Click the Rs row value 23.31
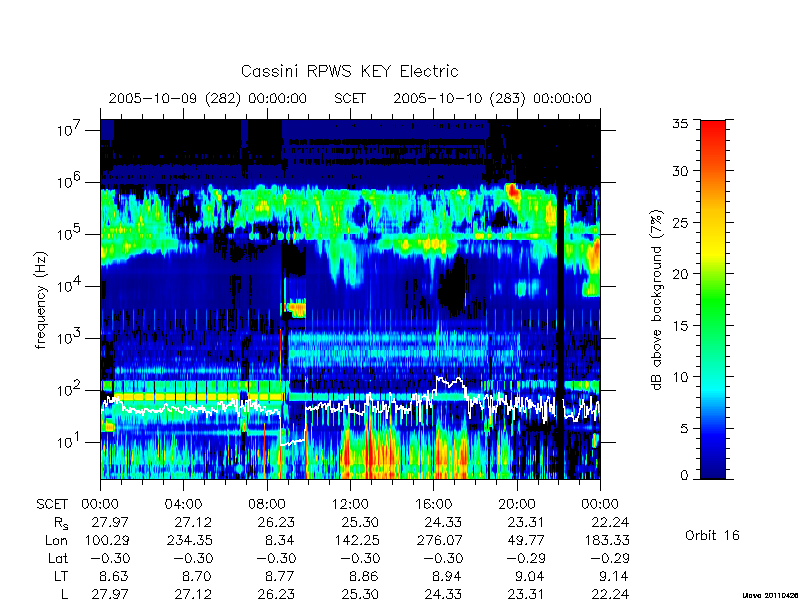The height and width of the screenshot is (600, 800). click(x=528, y=522)
